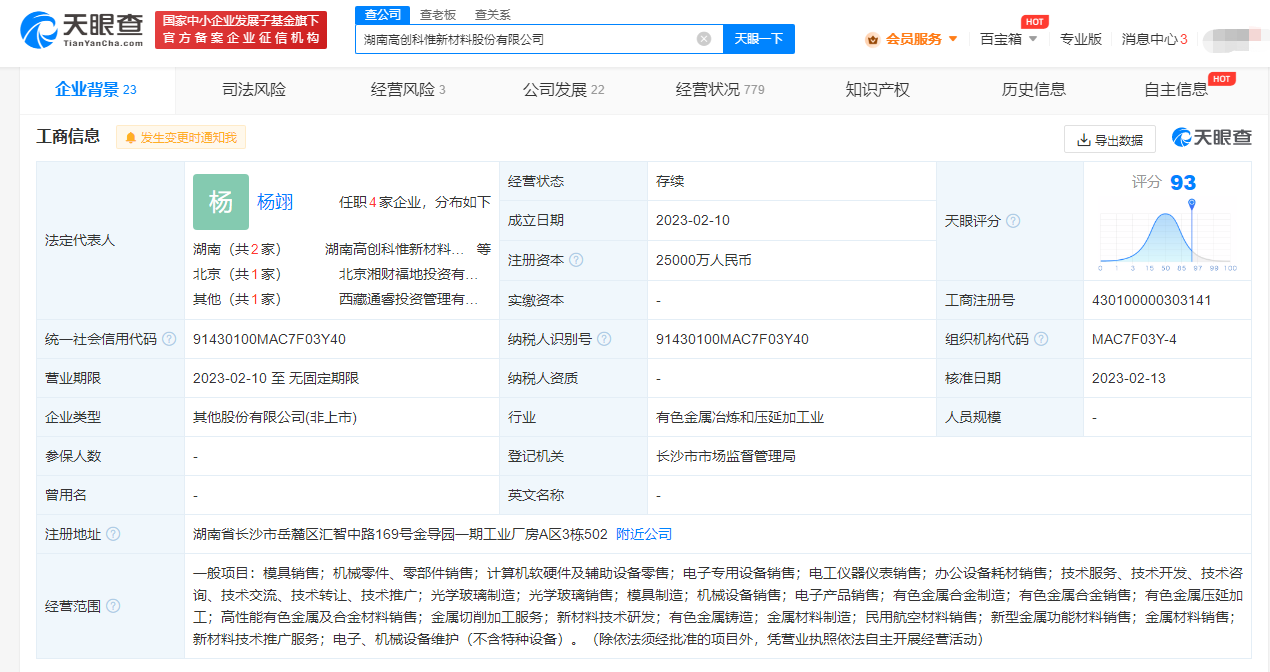
Task: Open the 自主信息 tab
Action: 1176,90
